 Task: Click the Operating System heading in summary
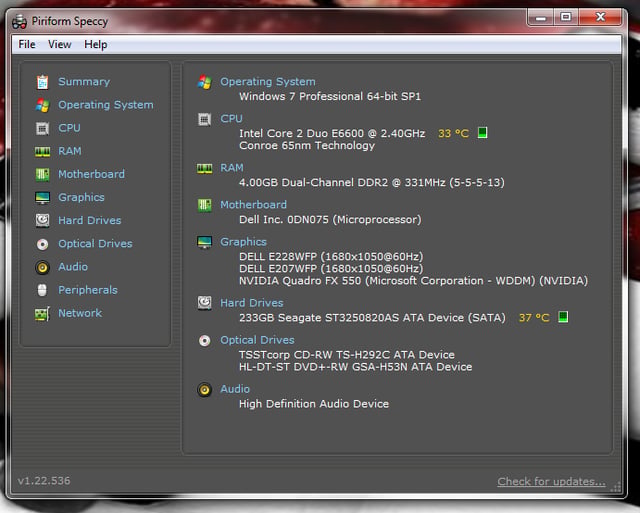(268, 82)
